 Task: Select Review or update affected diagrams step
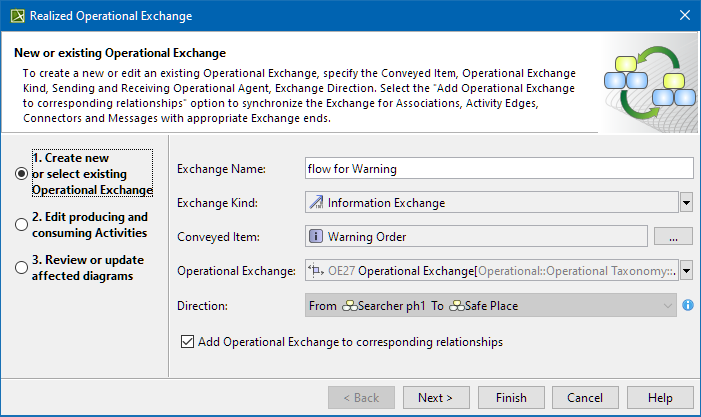coord(21,268)
